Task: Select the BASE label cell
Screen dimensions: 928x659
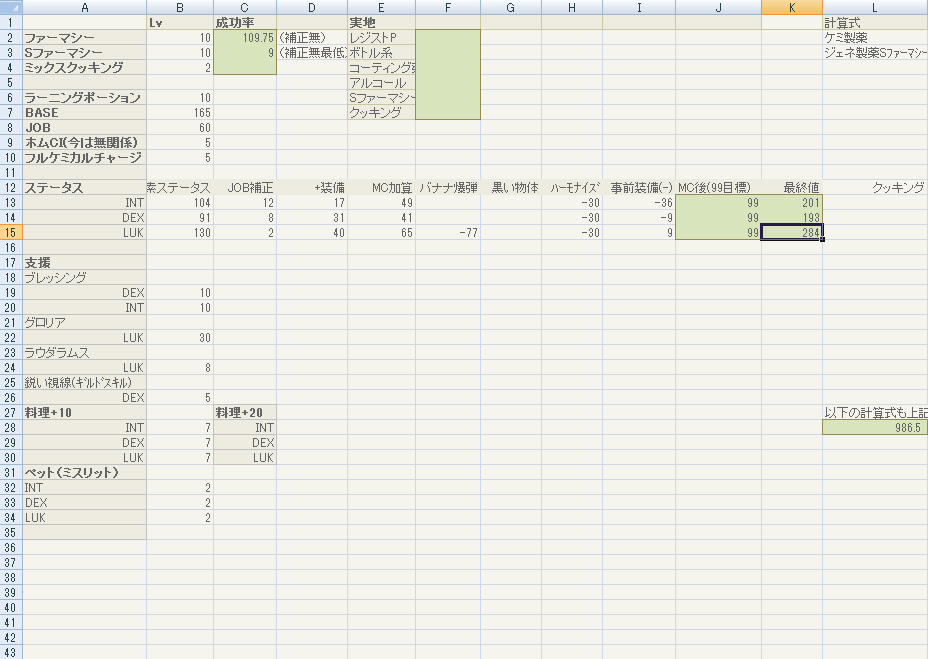Action: click(x=85, y=112)
